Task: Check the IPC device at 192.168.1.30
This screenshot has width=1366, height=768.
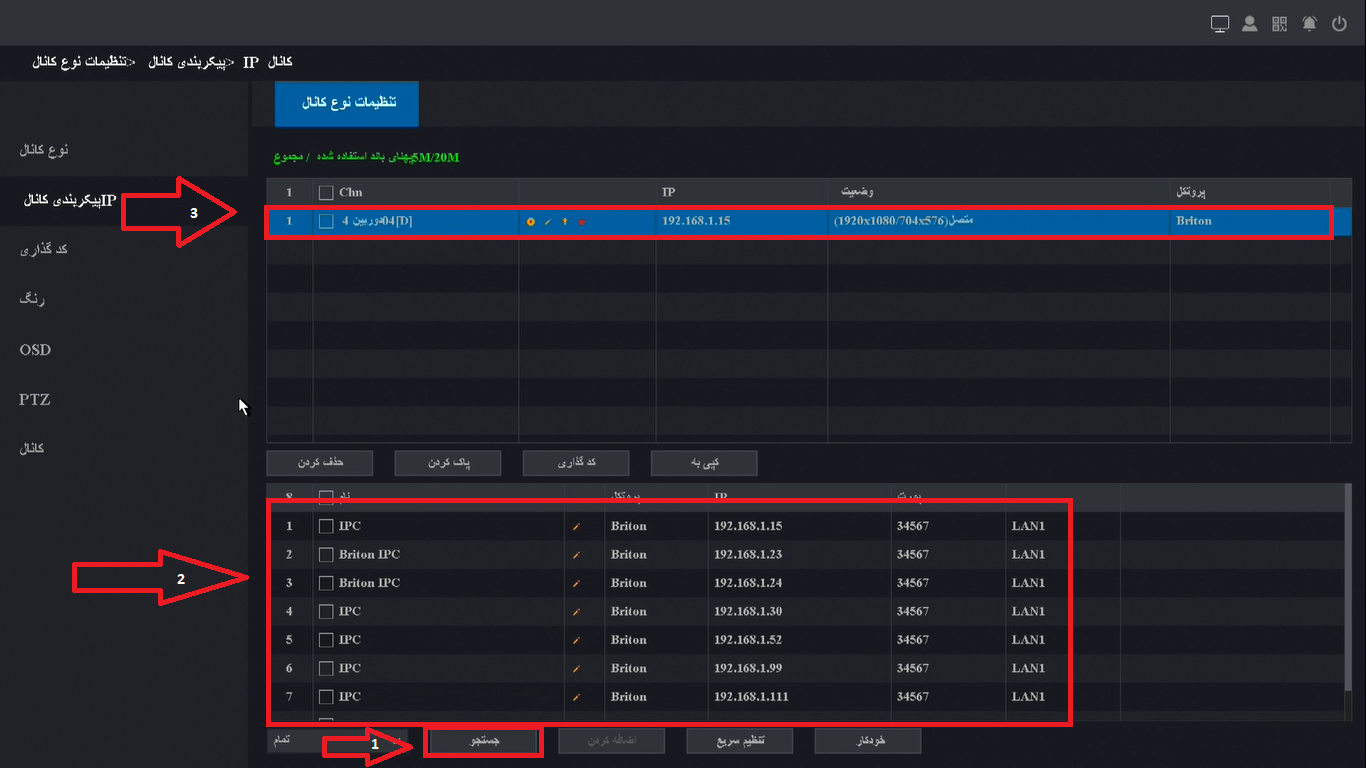Action: coord(326,611)
